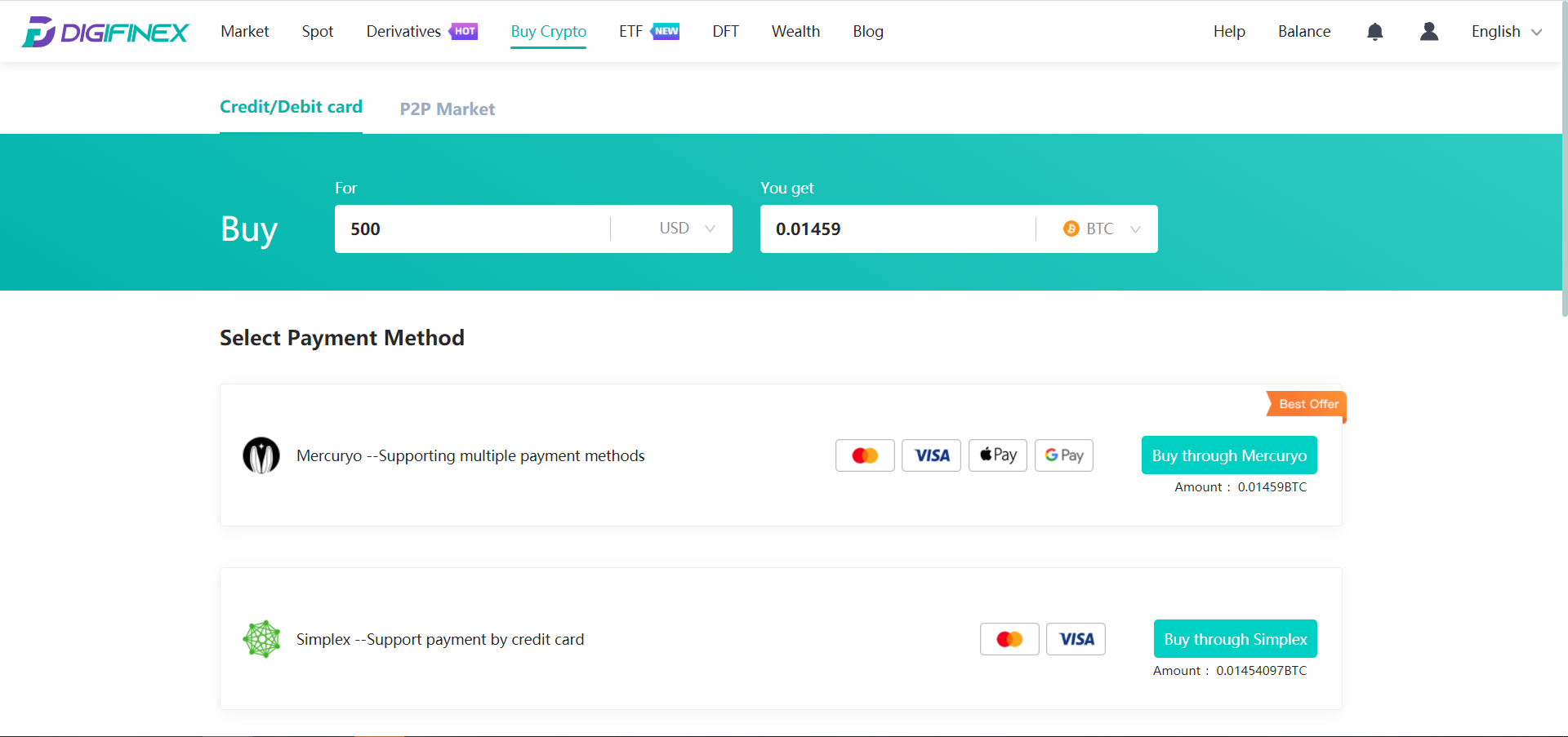Screen dimensions: 1568x737
Task: Select Mastercard icon in Simplex row
Action: click(1009, 639)
